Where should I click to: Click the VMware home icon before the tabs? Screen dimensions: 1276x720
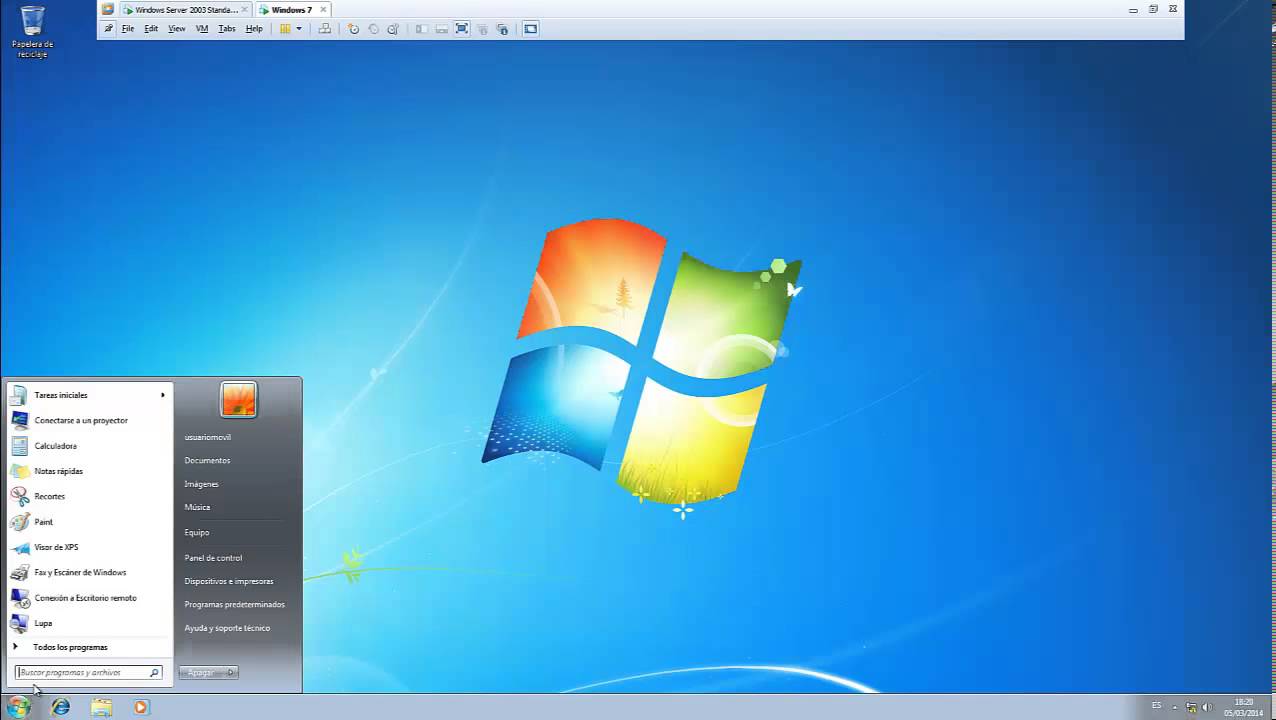click(x=108, y=9)
